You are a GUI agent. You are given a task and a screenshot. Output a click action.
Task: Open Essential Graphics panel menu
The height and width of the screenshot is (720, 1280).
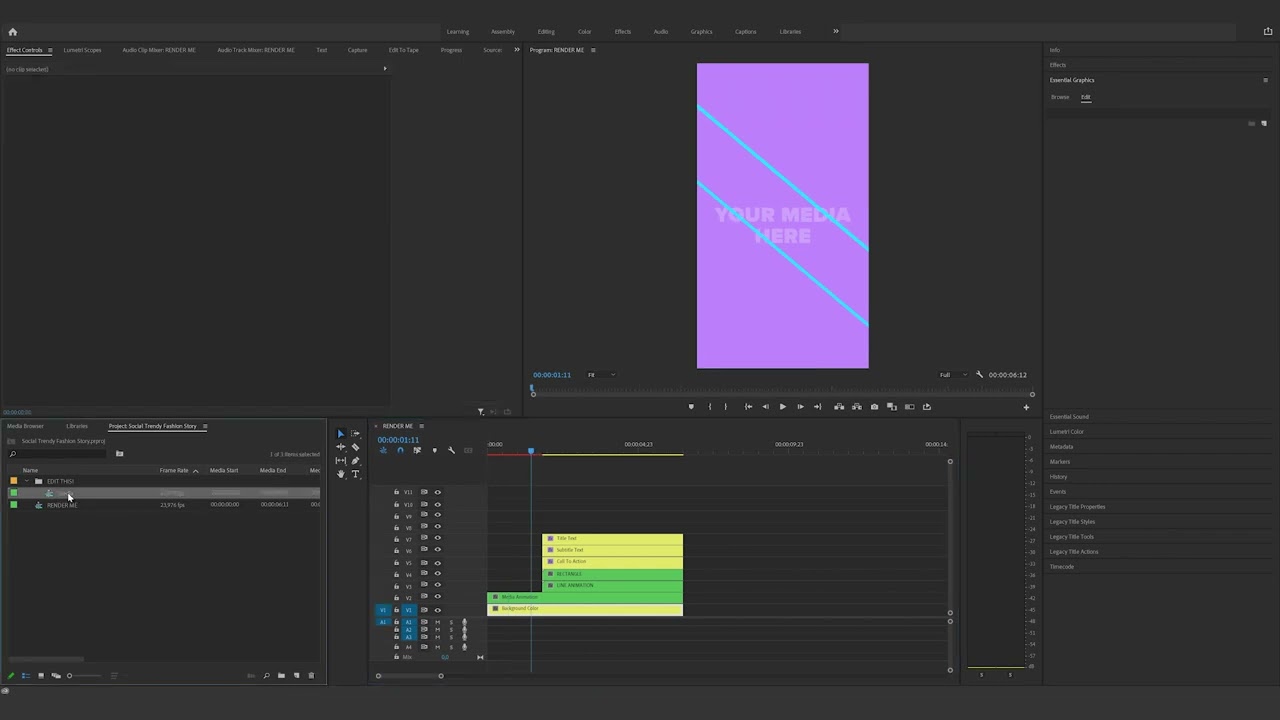1265,80
